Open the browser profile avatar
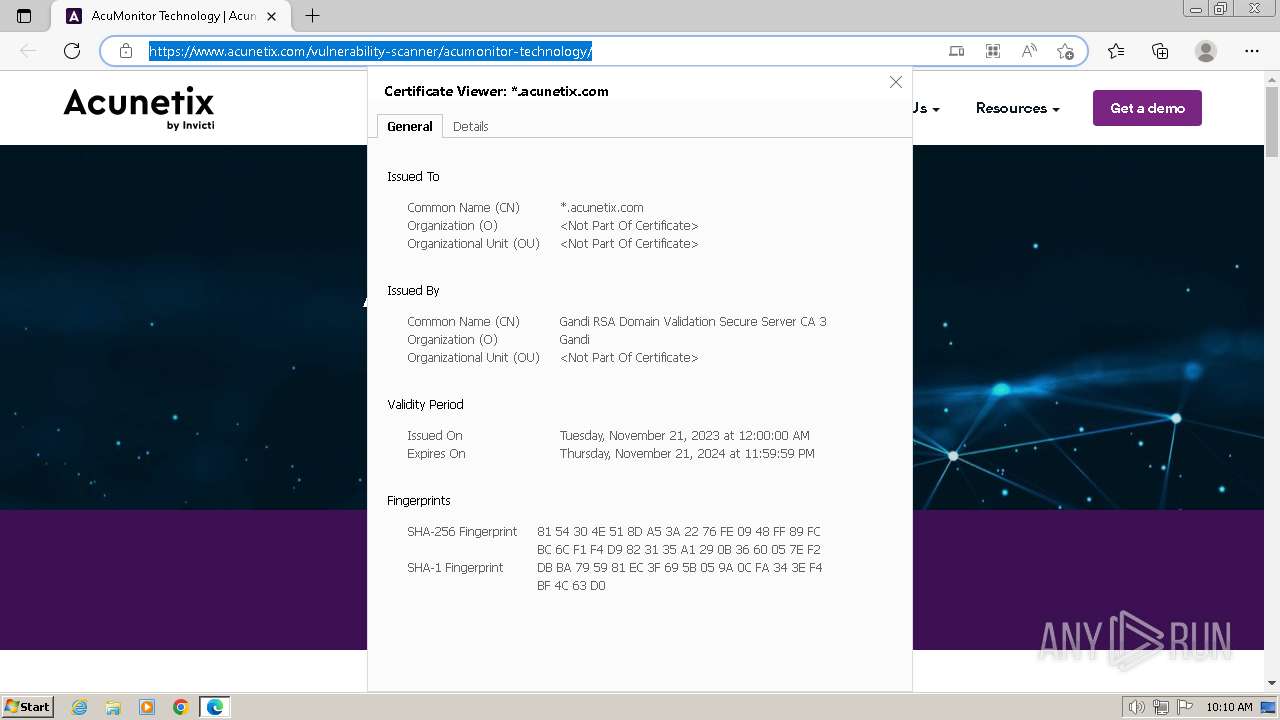 (x=1206, y=51)
